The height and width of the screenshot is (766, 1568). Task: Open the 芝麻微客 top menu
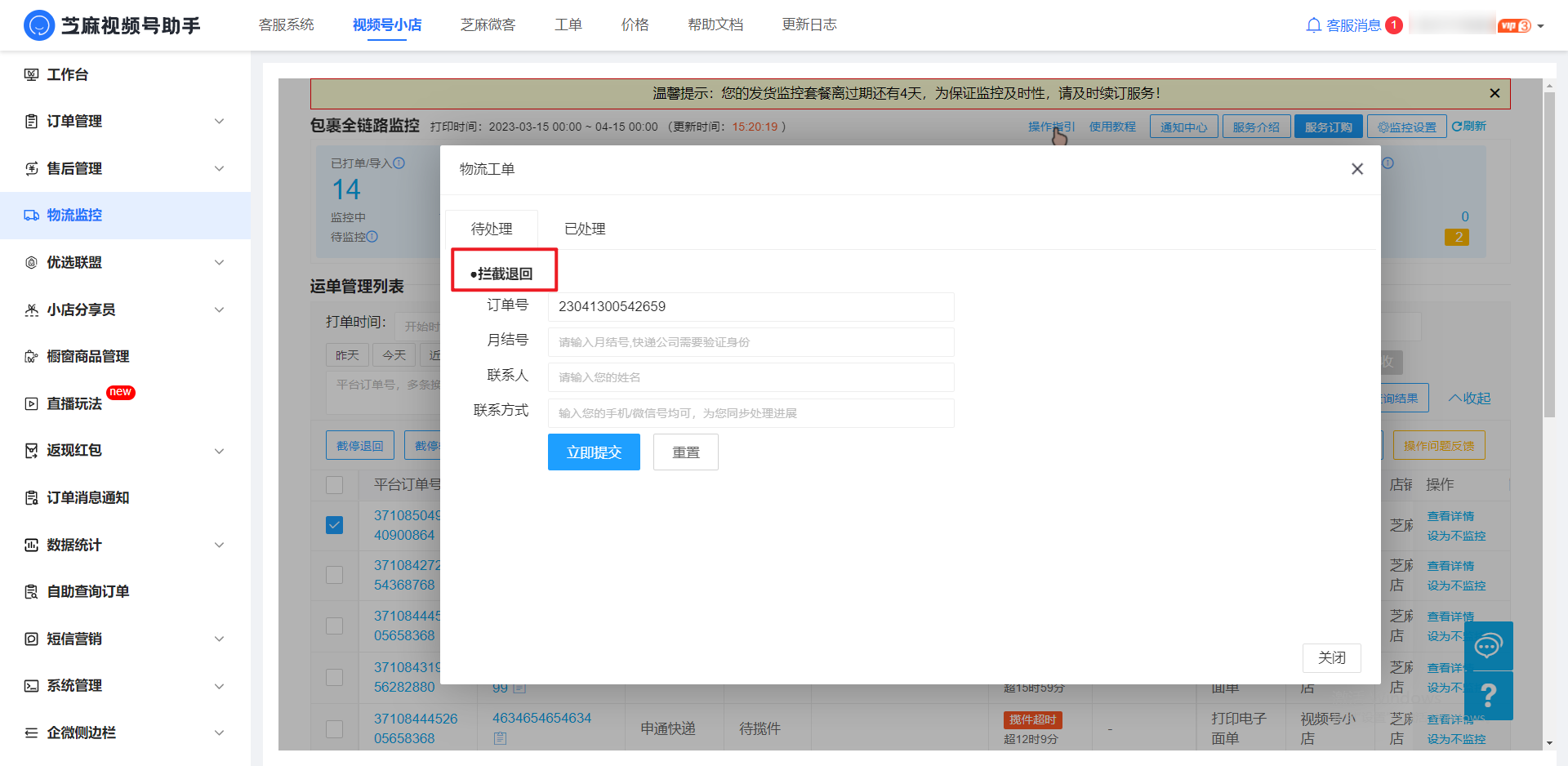(488, 24)
